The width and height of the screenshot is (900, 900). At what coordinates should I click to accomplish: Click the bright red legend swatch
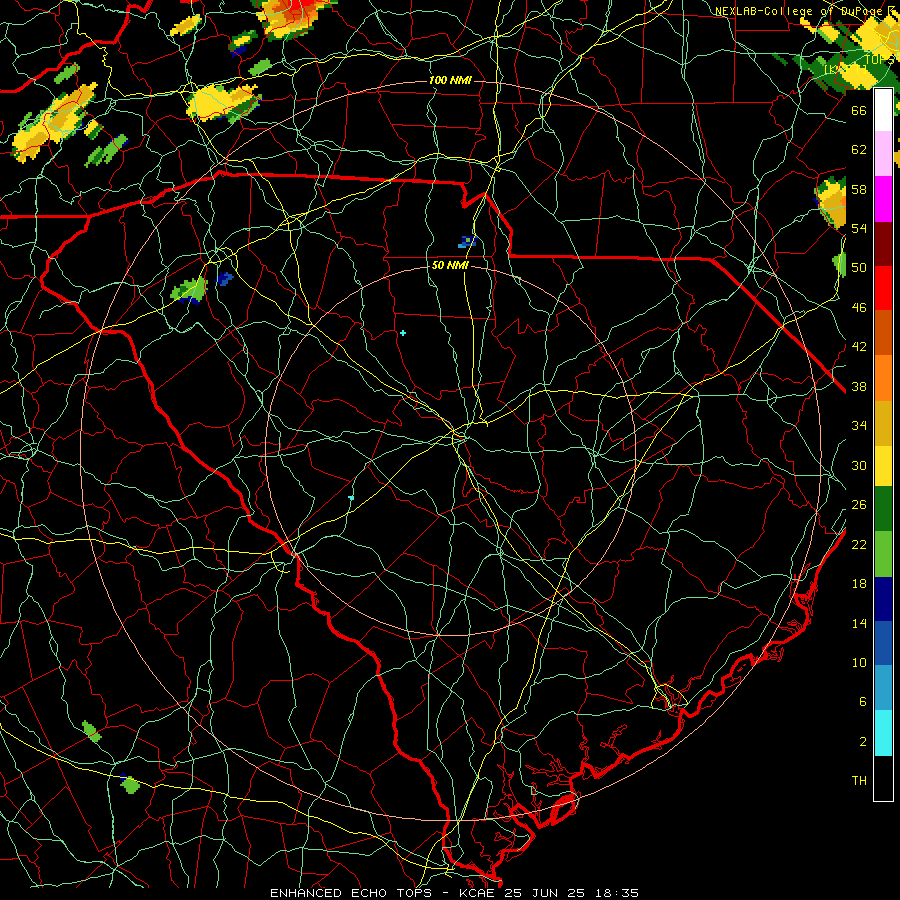click(883, 288)
